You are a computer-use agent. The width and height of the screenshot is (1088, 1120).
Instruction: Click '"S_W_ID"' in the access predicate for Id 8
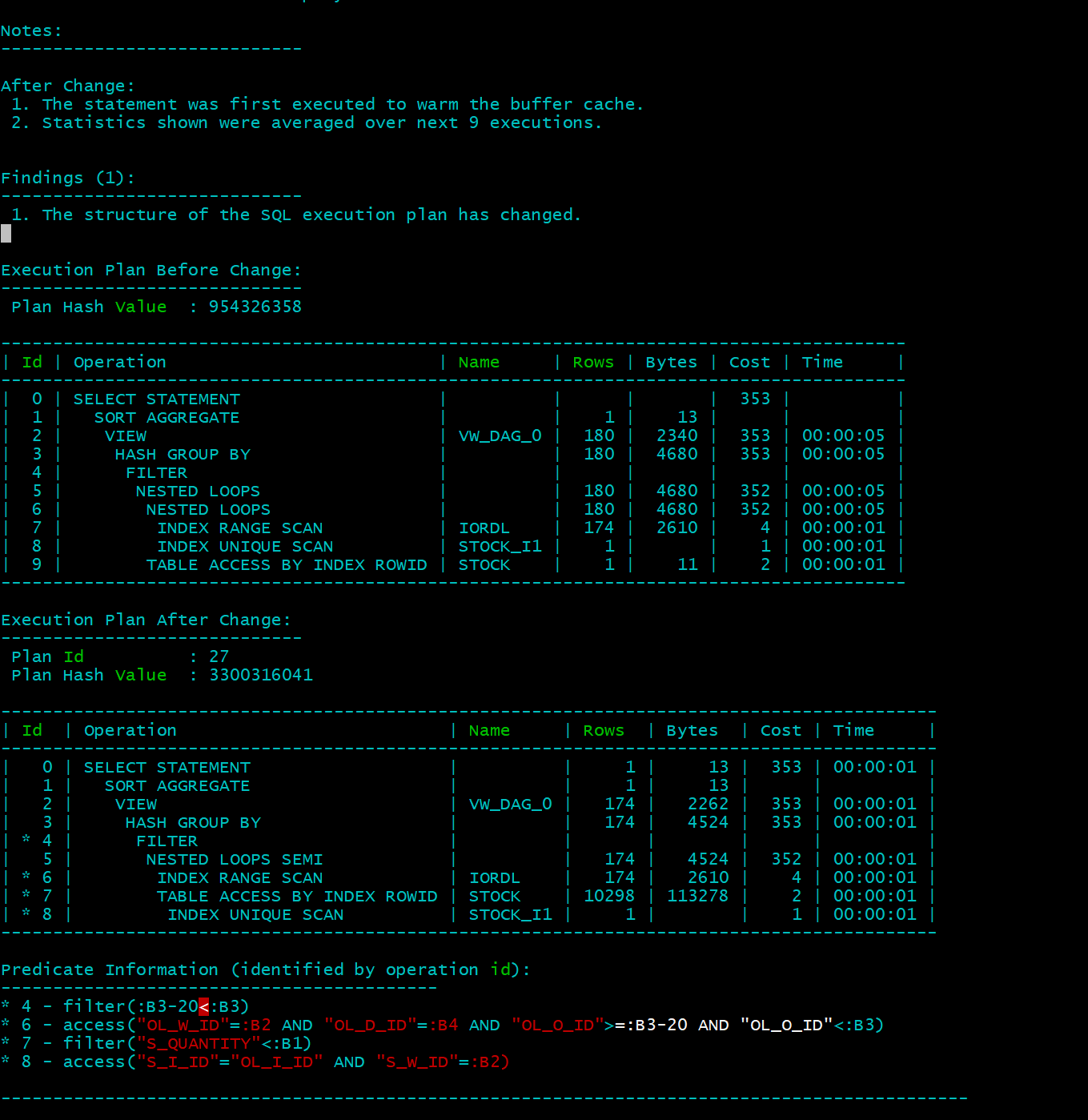point(417,1062)
